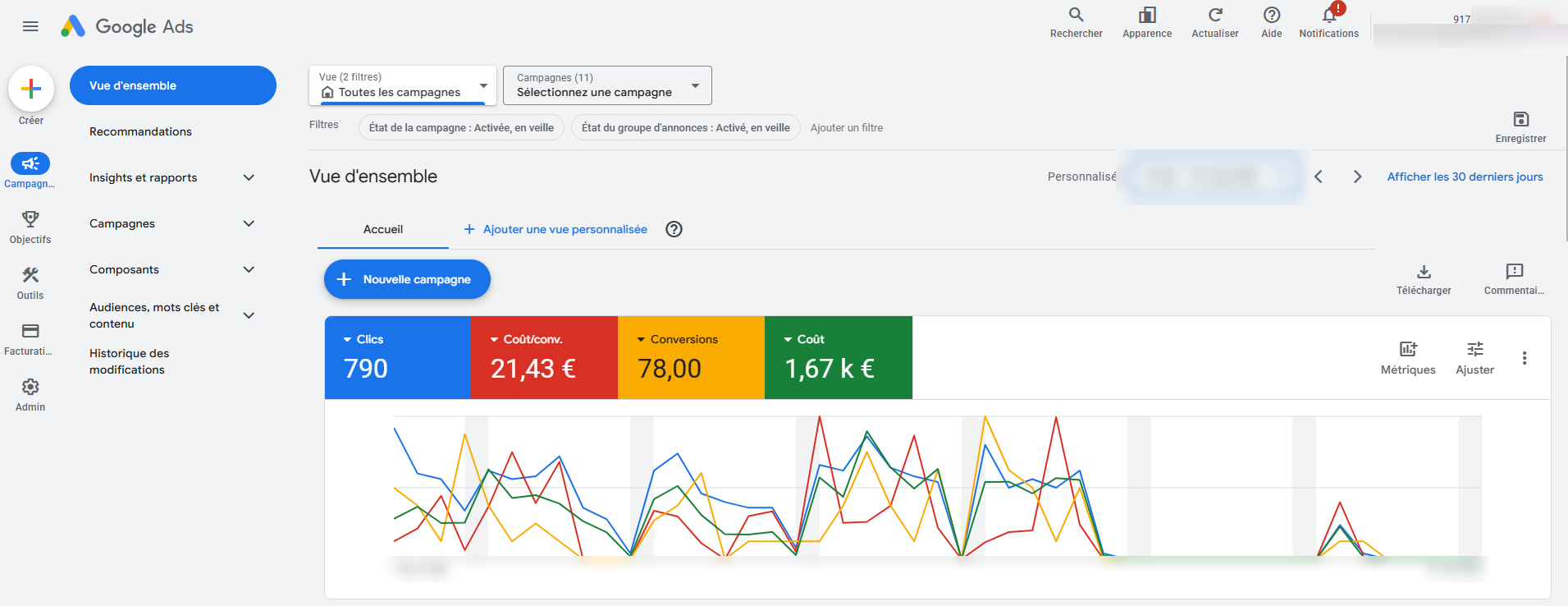
Task: Click the Enregistrer save icon
Action: [1520, 120]
